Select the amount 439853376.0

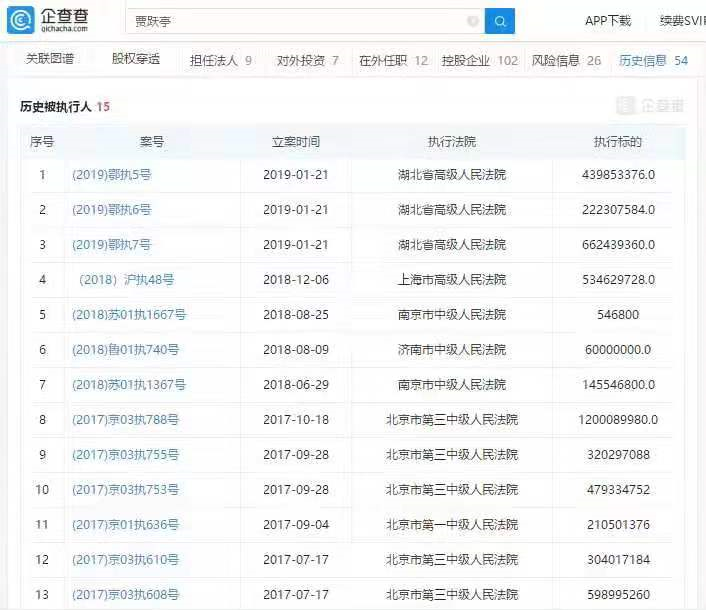[618, 175]
